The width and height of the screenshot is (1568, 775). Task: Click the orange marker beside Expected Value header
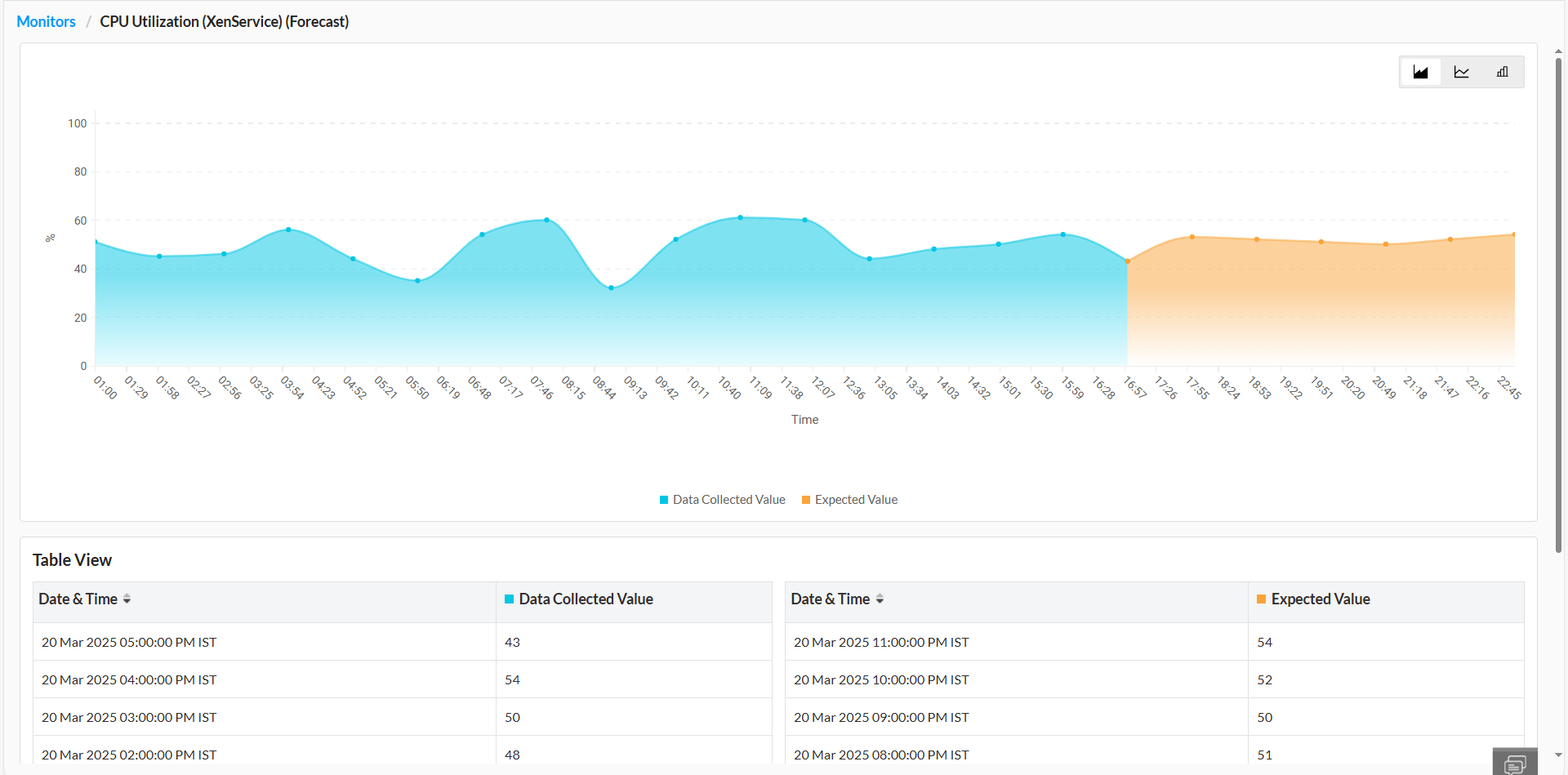pyautogui.click(x=1260, y=599)
